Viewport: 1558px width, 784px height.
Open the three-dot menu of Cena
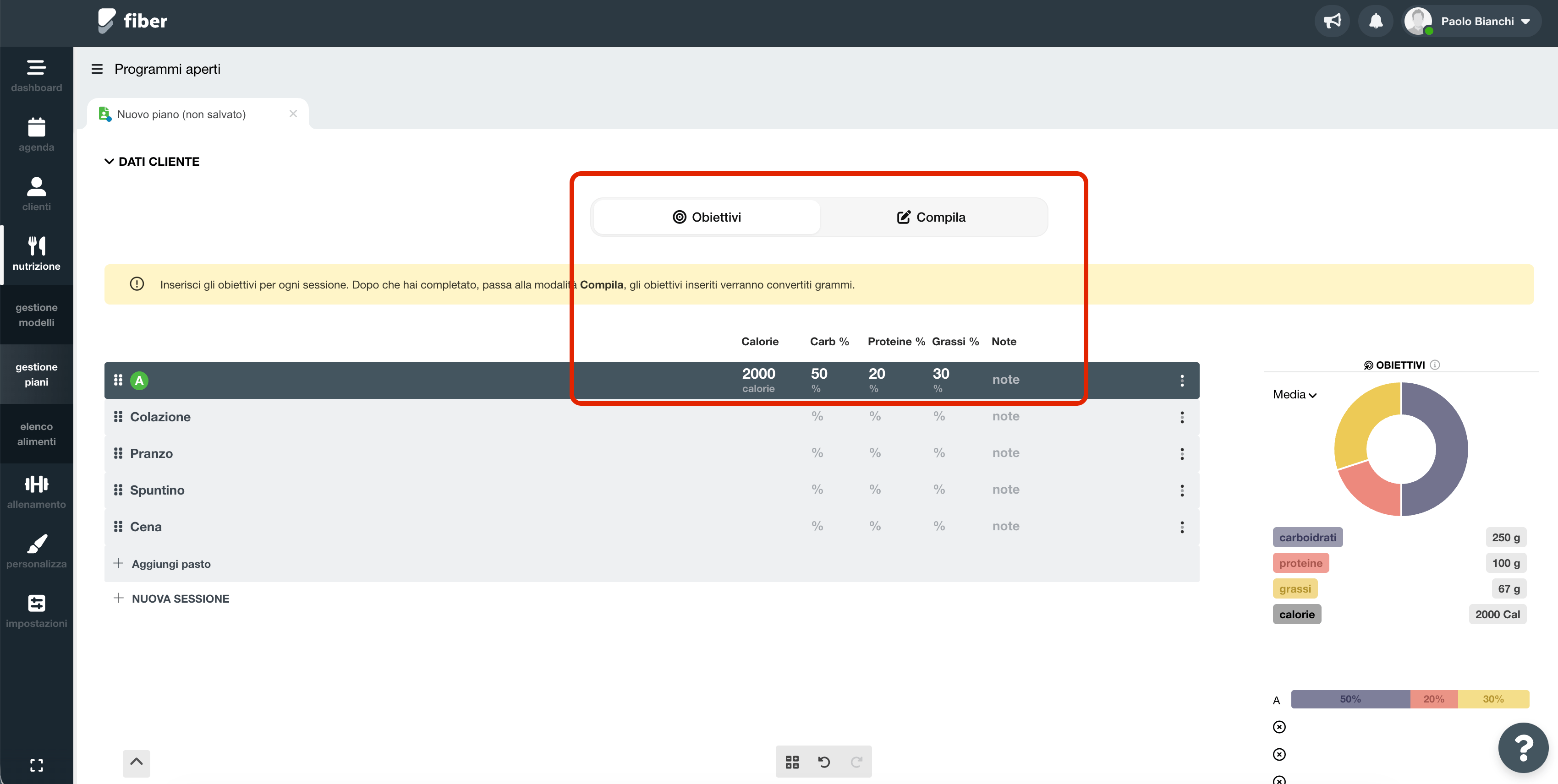(1182, 527)
